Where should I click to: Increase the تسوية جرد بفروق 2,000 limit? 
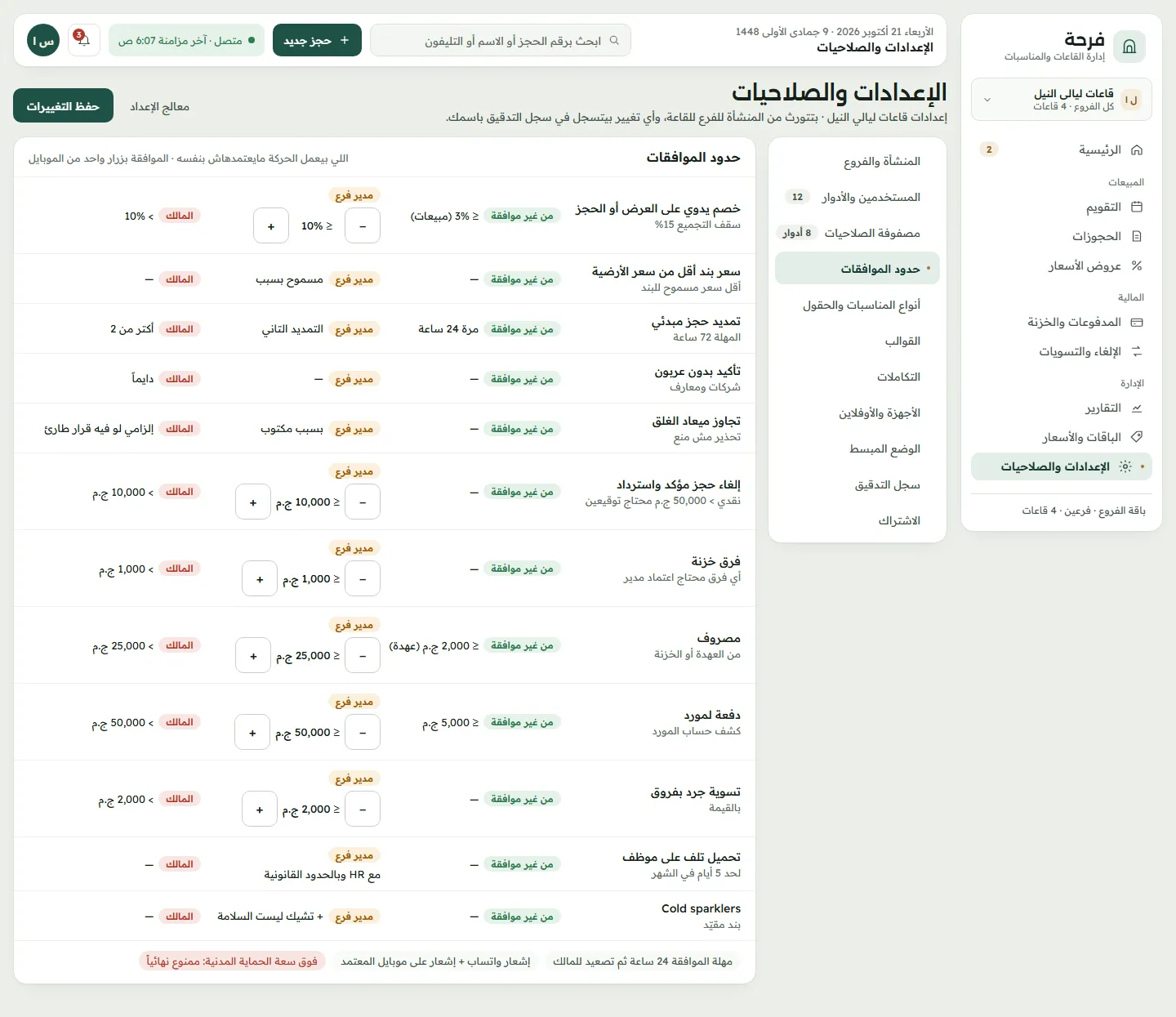[260, 810]
